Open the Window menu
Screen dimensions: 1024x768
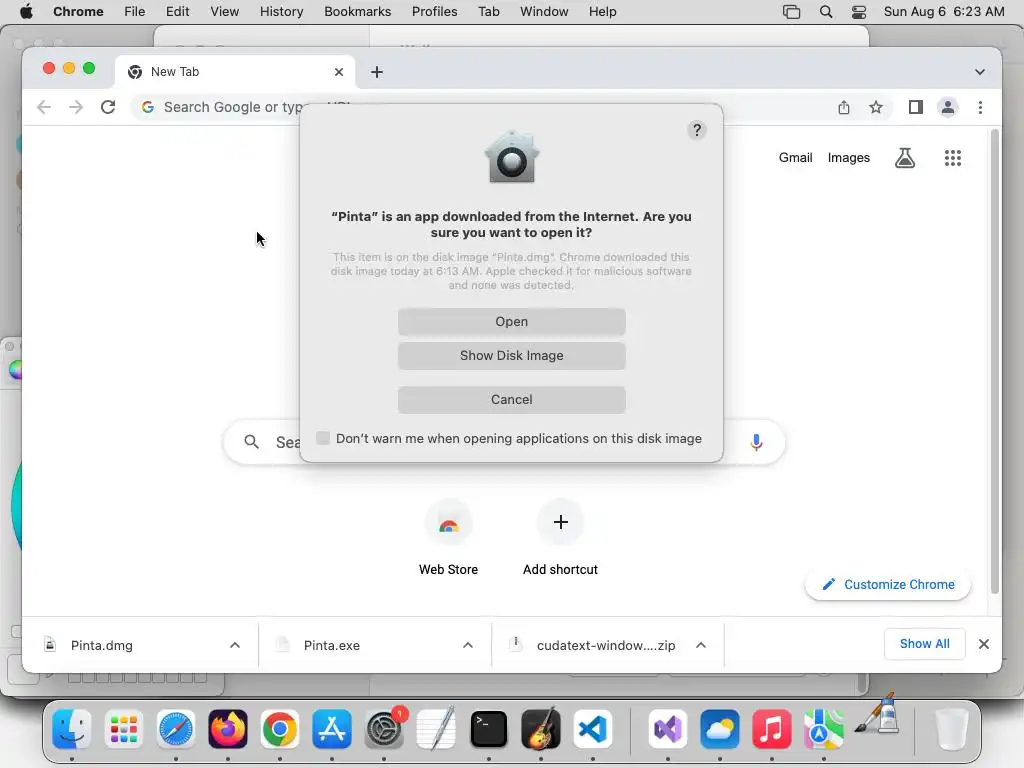[544, 12]
